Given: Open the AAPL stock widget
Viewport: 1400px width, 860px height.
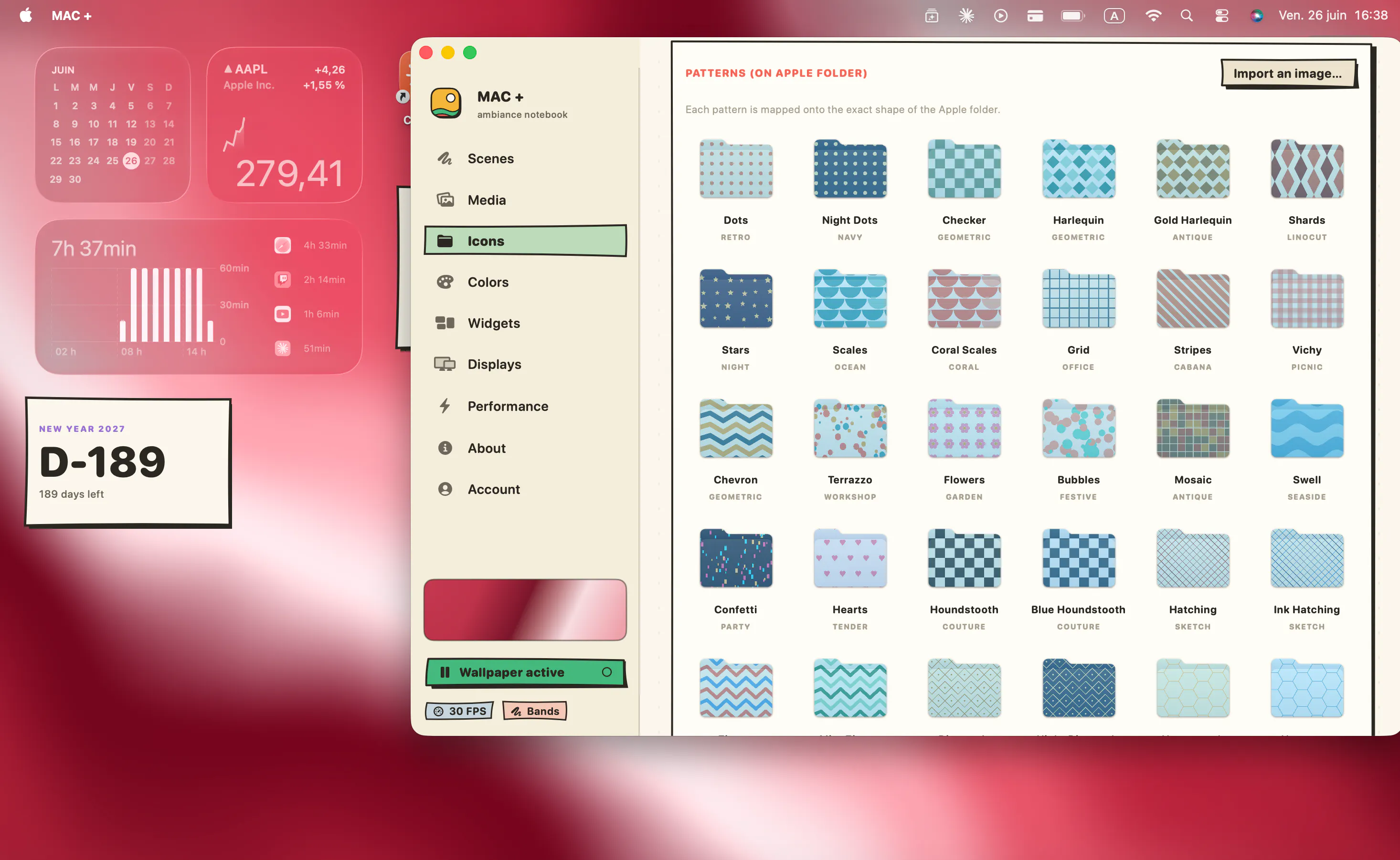Looking at the screenshot, I should click(x=285, y=125).
